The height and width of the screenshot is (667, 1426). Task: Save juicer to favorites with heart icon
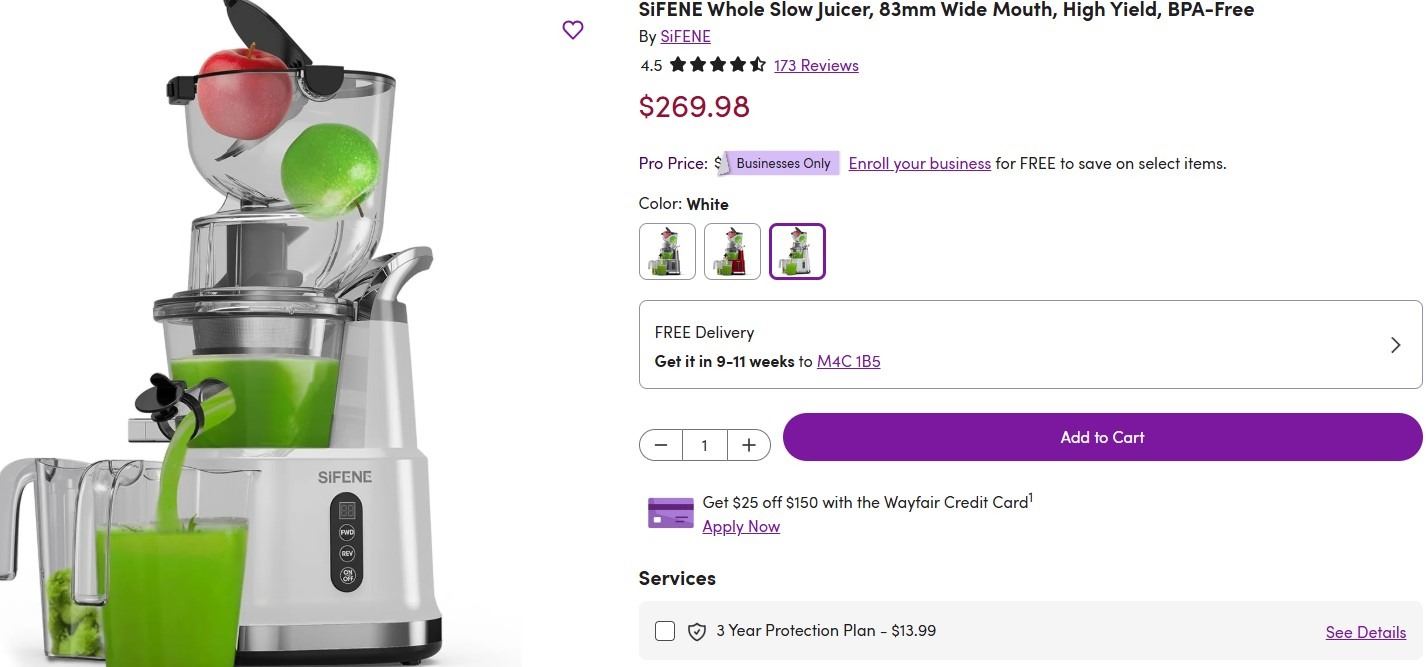pyautogui.click(x=573, y=30)
